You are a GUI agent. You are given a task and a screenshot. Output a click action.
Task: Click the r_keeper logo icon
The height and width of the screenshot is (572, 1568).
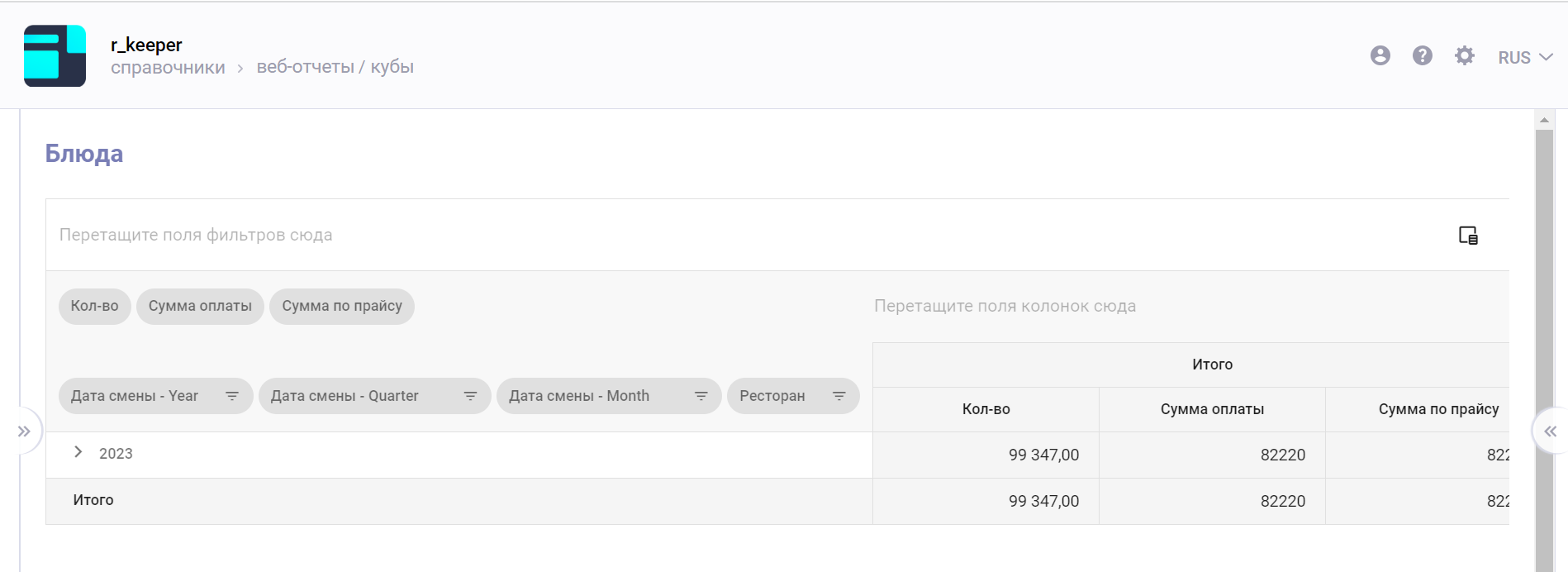(55, 55)
